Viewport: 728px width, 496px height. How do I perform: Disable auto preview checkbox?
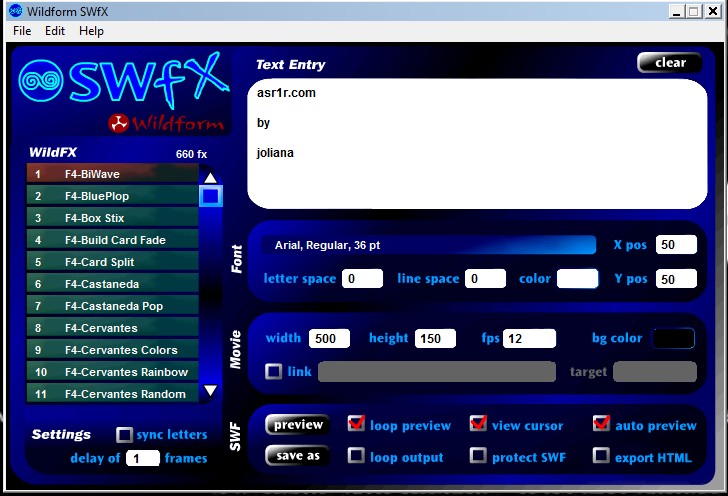click(x=601, y=423)
